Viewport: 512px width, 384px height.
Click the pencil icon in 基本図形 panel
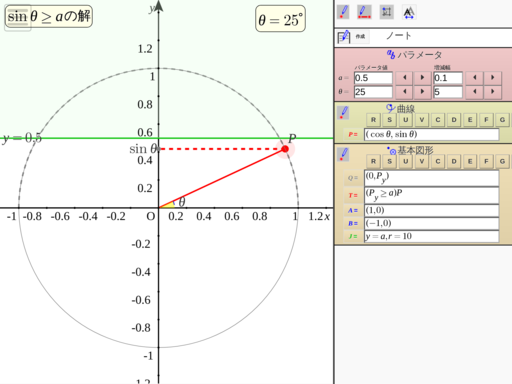[x=343, y=155]
